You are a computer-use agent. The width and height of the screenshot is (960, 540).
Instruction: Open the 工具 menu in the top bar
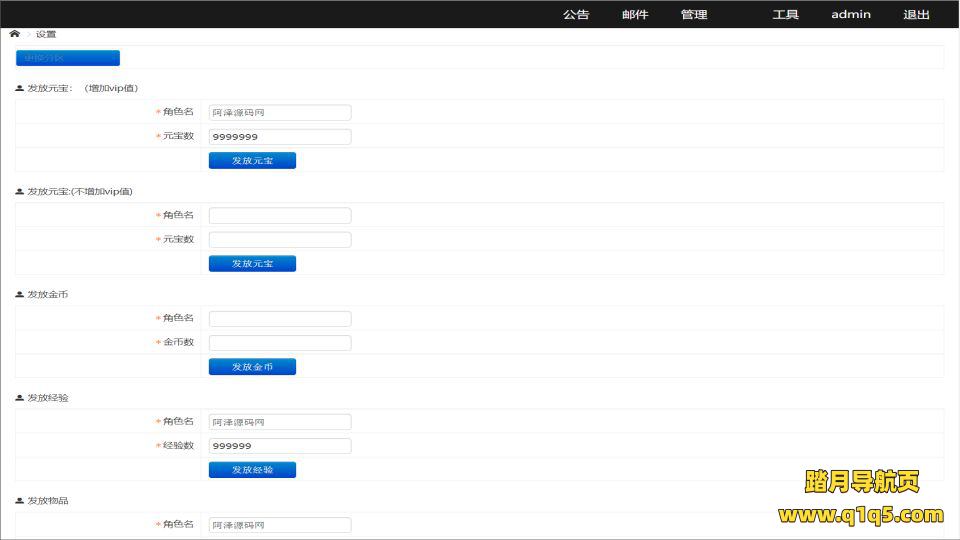(785, 15)
